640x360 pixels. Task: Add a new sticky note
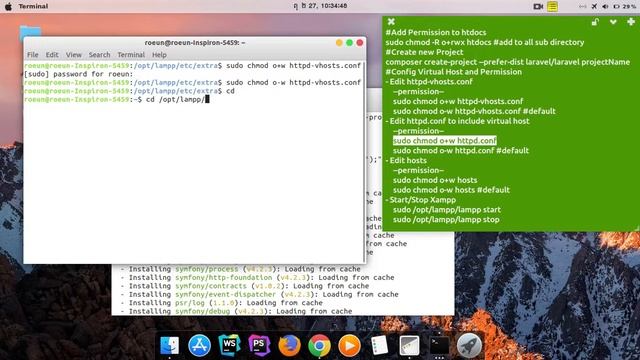point(631,22)
